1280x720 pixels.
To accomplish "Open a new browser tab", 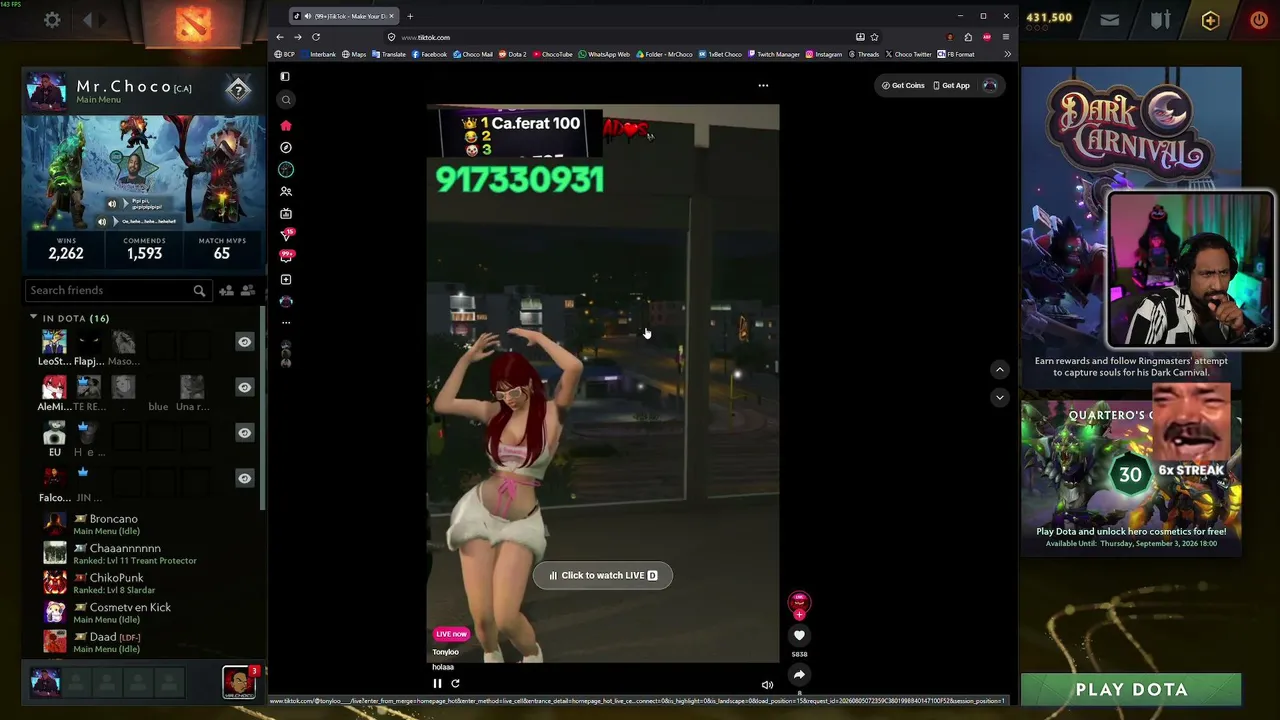I will point(410,16).
